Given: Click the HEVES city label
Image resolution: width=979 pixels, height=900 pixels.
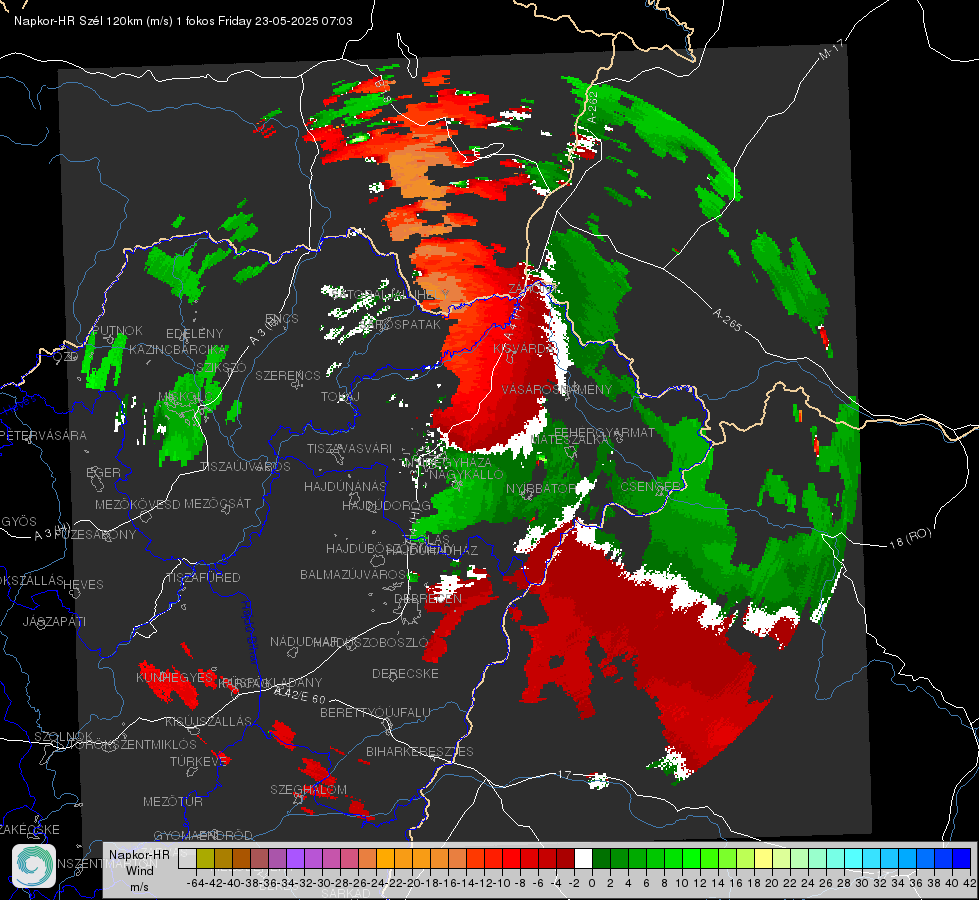Looking at the screenshot, I should pos(83,585).
